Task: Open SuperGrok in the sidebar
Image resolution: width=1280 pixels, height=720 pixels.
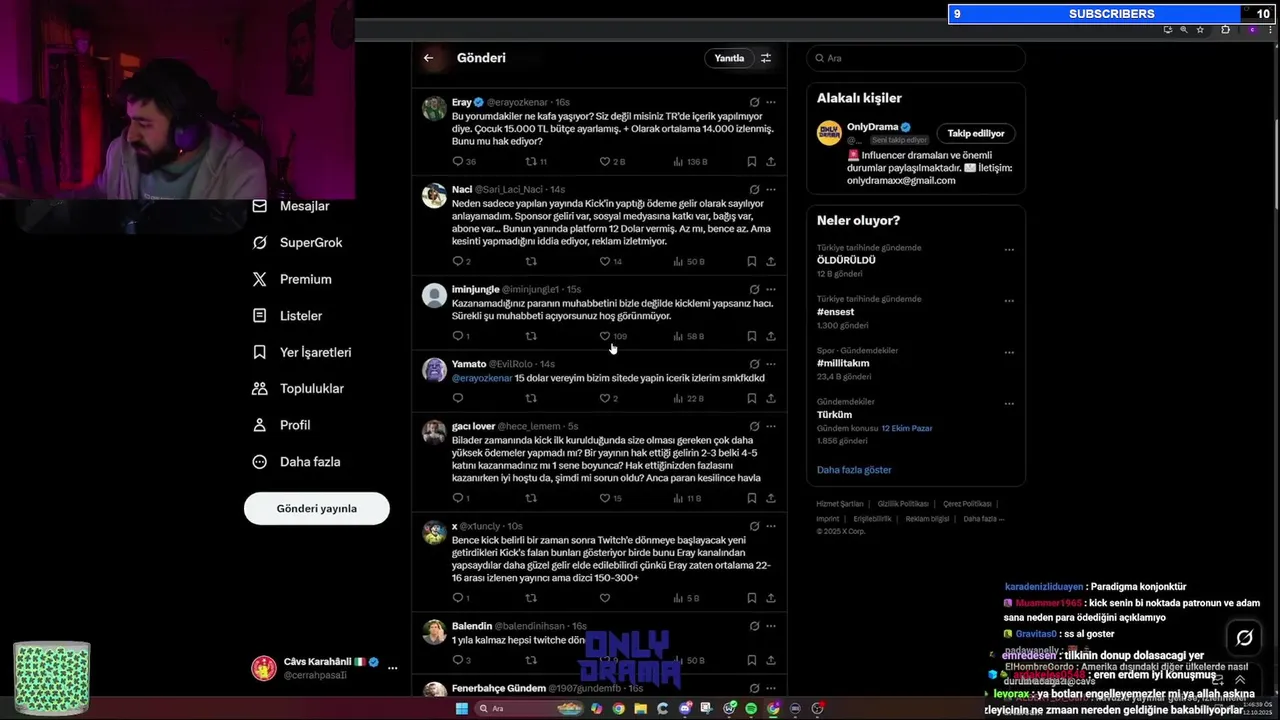Action: pyautogui.click(x=297, y=243)
